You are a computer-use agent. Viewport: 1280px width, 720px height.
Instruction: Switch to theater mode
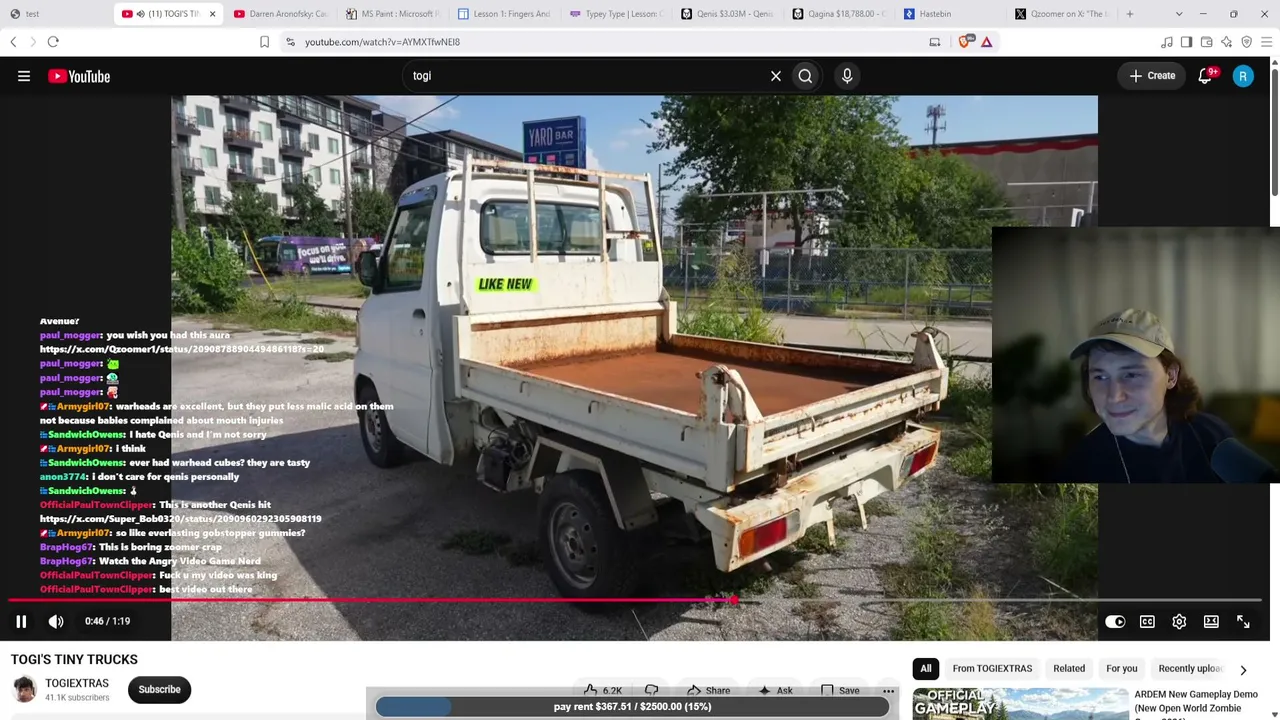[1211, 622]
